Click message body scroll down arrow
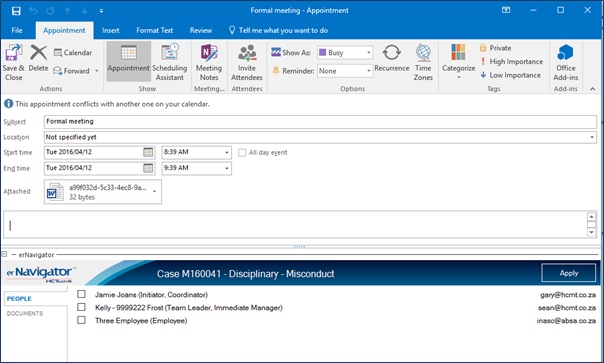This screenshot has width=604, height=363. coord(591,232)
